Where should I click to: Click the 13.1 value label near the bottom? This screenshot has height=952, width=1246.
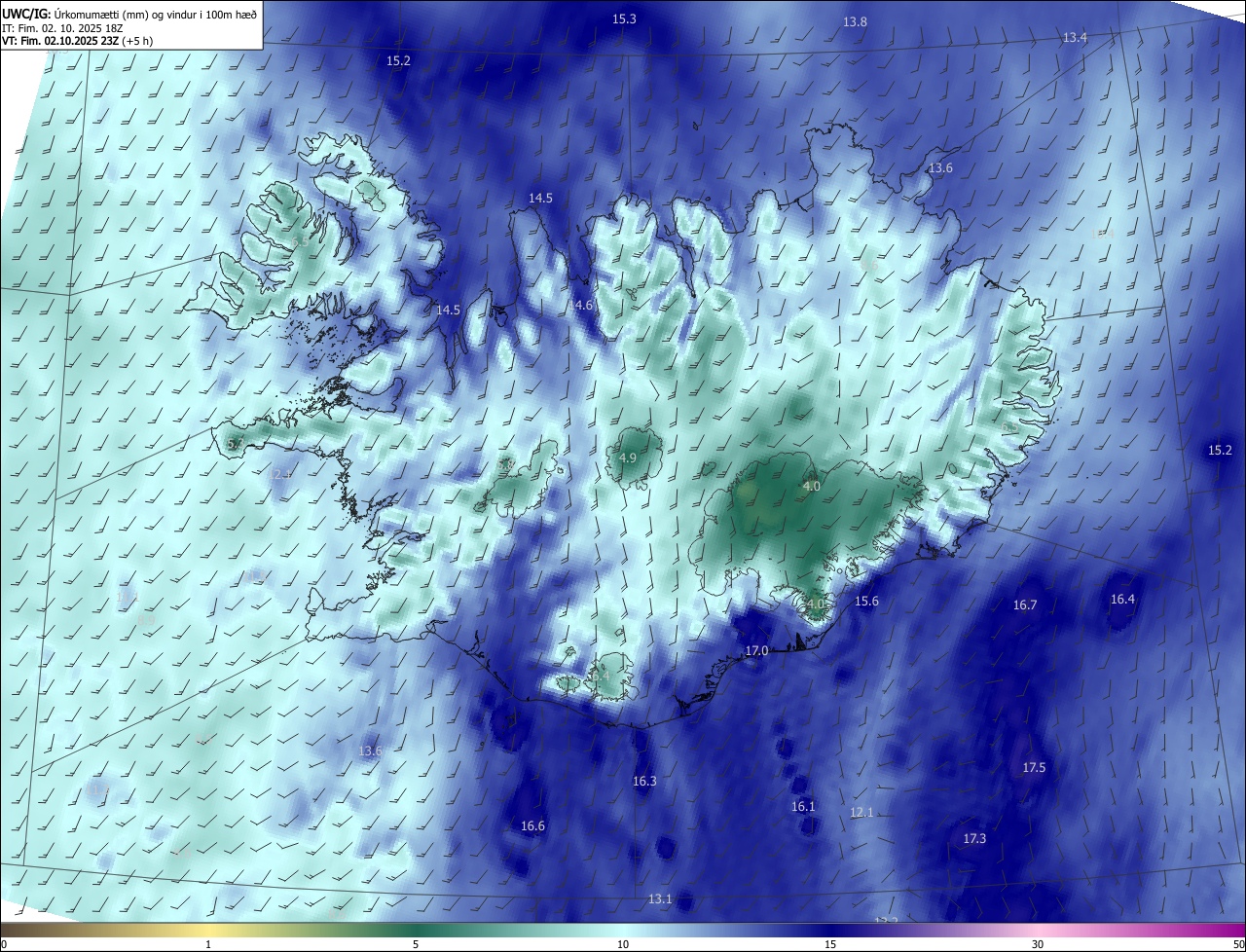pyautogui.click(x=660, y=898)
